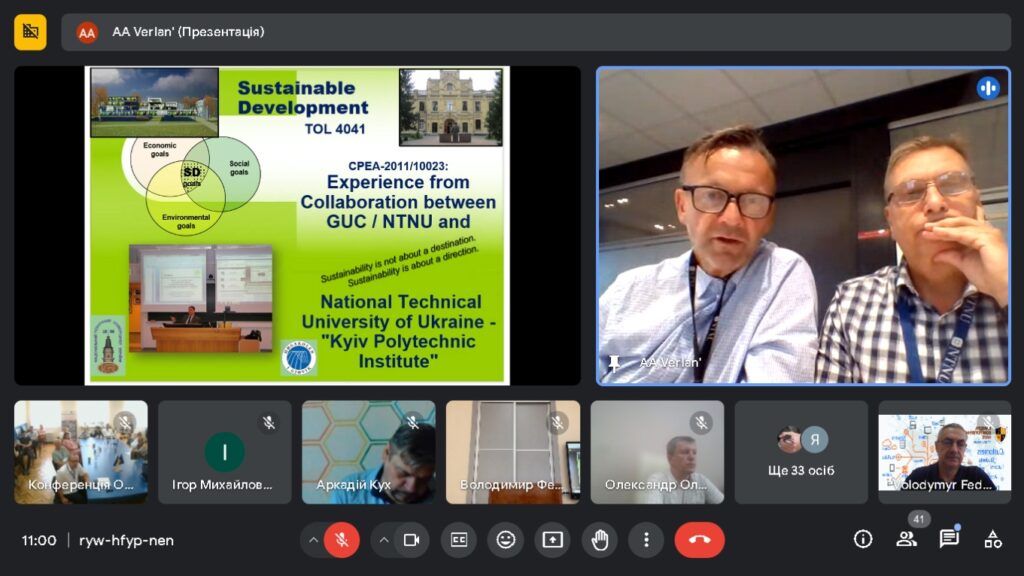Viewport: 1024px width, 576px height.
Task: Open the activities panel
Action: (x=992, y=540)
